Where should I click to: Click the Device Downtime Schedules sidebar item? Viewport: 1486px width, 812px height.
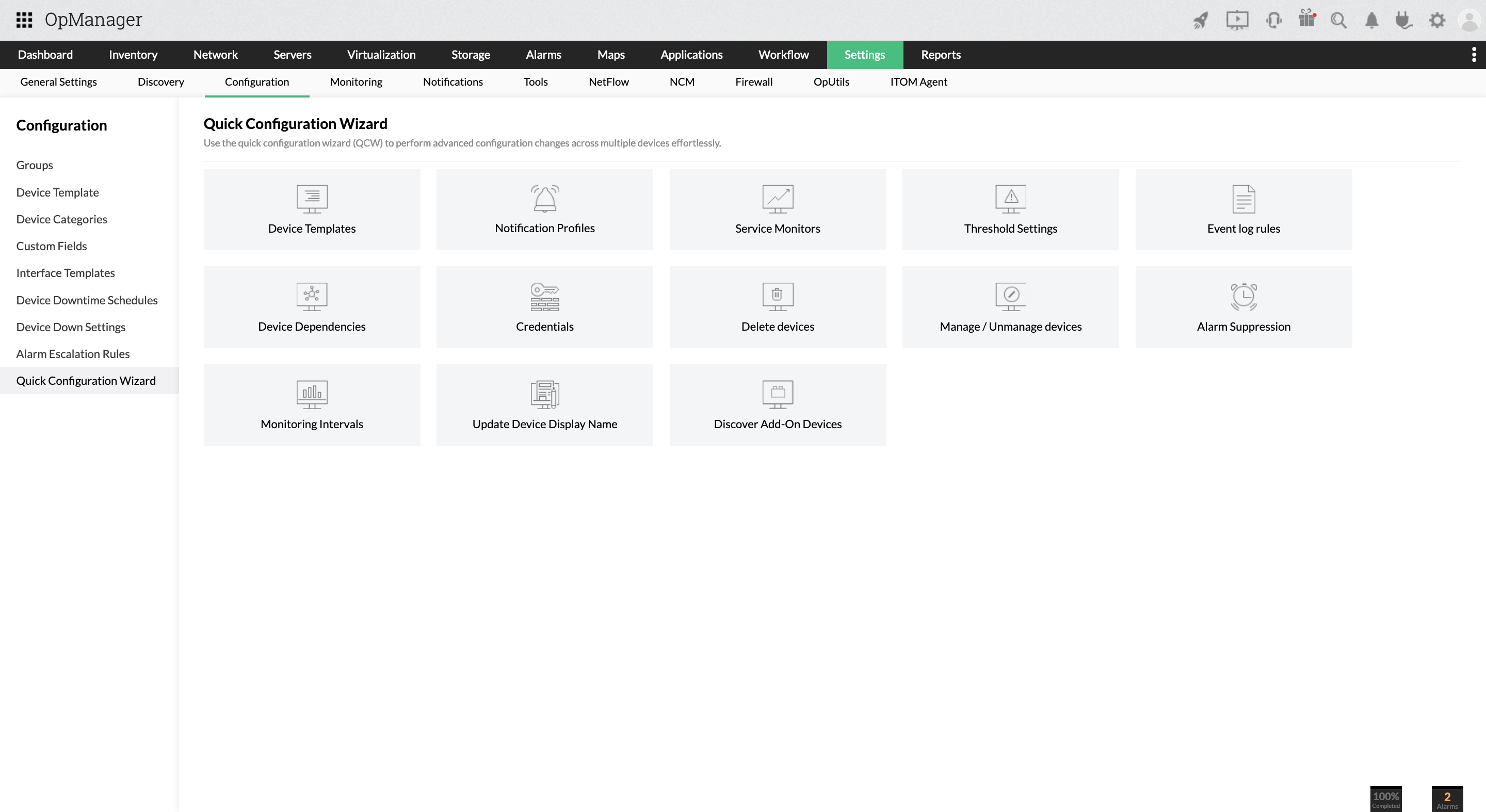87,299
